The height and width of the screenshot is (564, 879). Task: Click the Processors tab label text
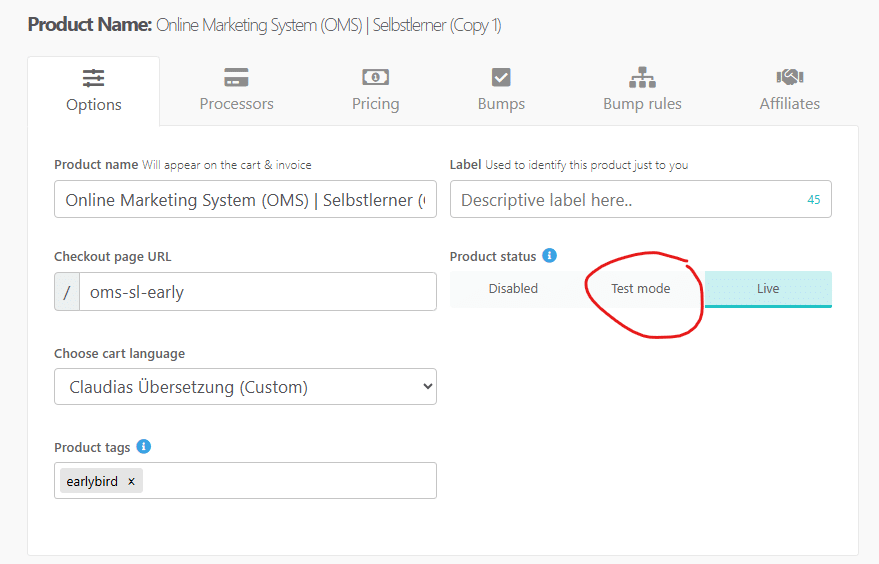tap(236, 104)
